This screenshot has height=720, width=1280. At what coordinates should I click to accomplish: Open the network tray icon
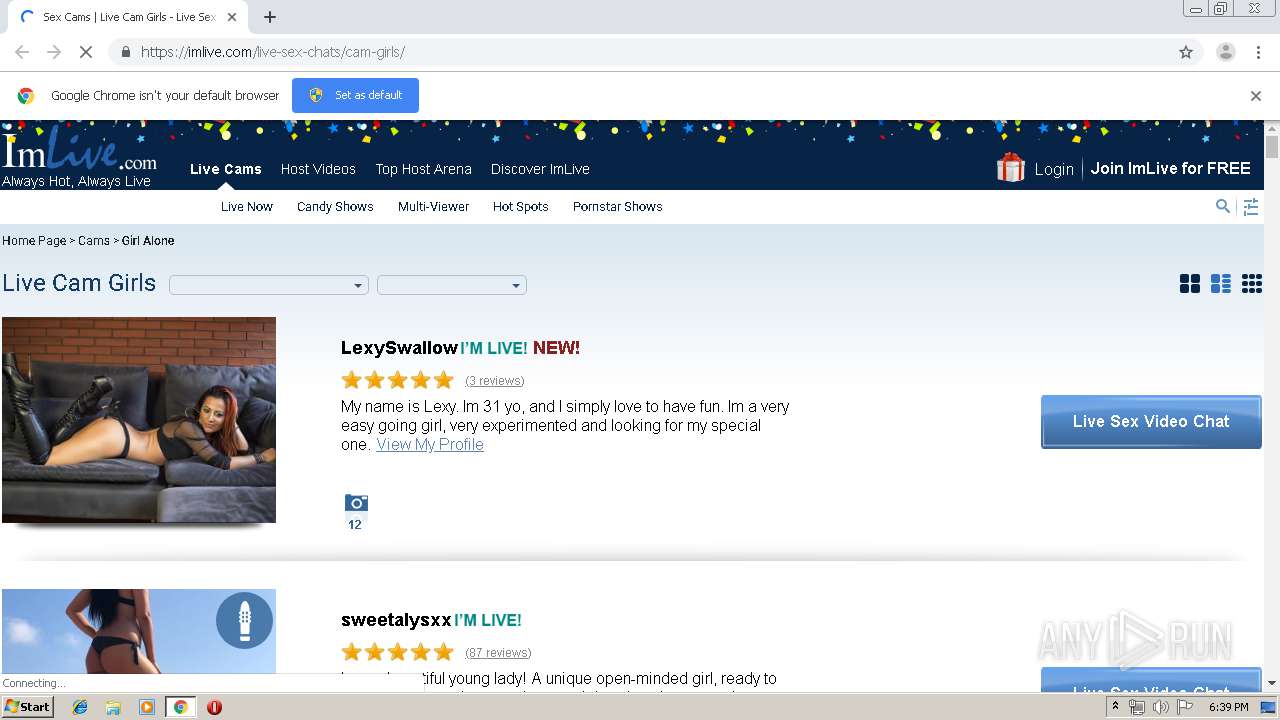[x=1136, y=707]
